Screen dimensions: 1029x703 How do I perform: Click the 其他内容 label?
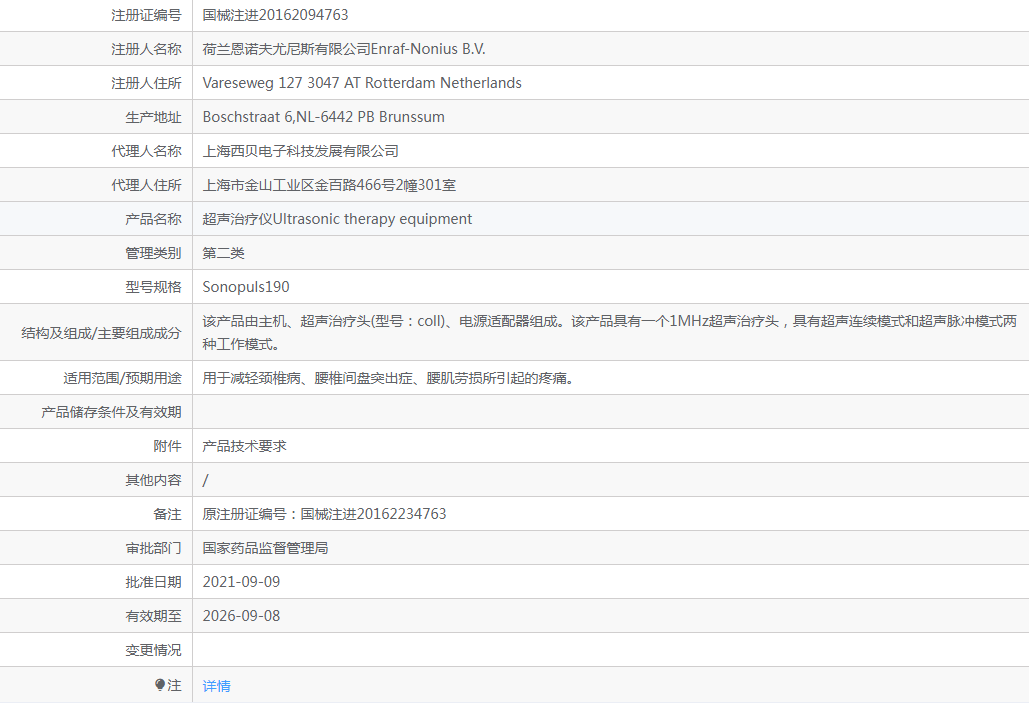pyautogui.click(x=154, y=481)
